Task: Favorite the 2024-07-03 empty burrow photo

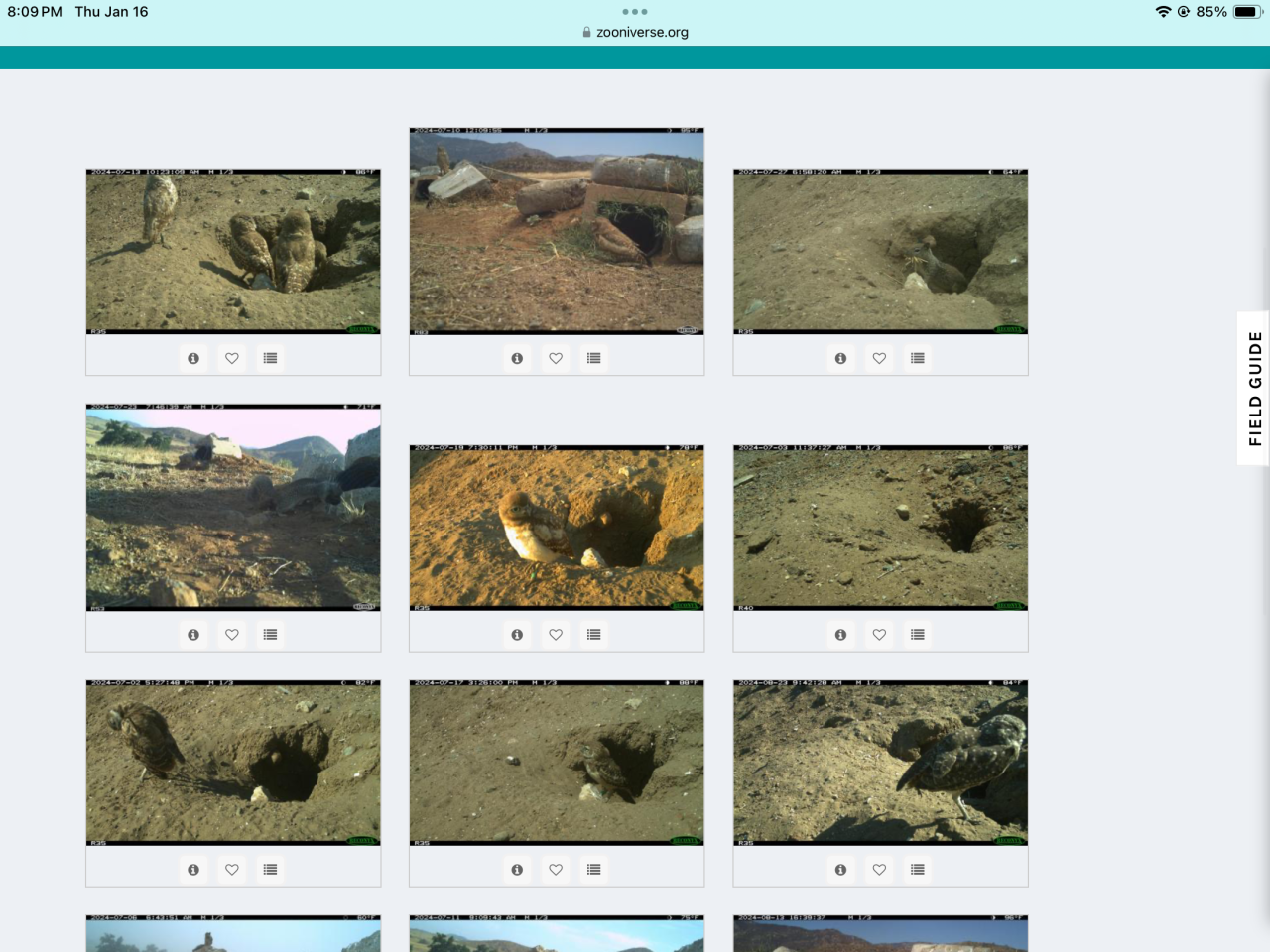Action: (x=879, y=634)
